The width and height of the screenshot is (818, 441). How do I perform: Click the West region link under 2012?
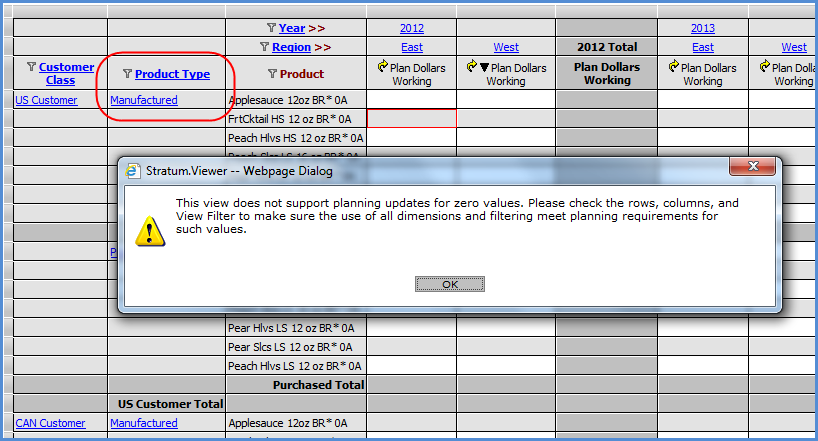[506, 47]
